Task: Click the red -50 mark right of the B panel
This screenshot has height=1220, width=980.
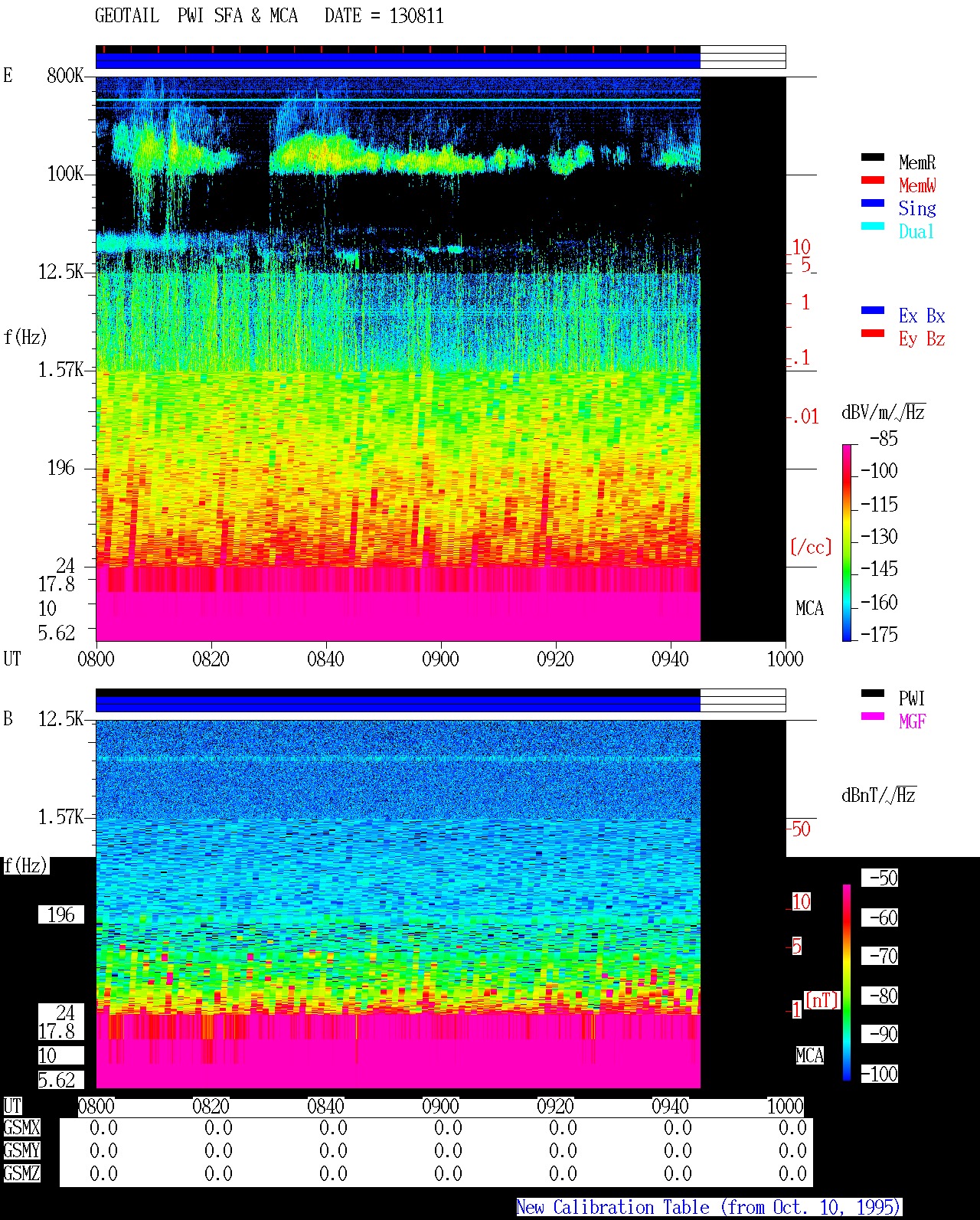Action: click(799, 829)
